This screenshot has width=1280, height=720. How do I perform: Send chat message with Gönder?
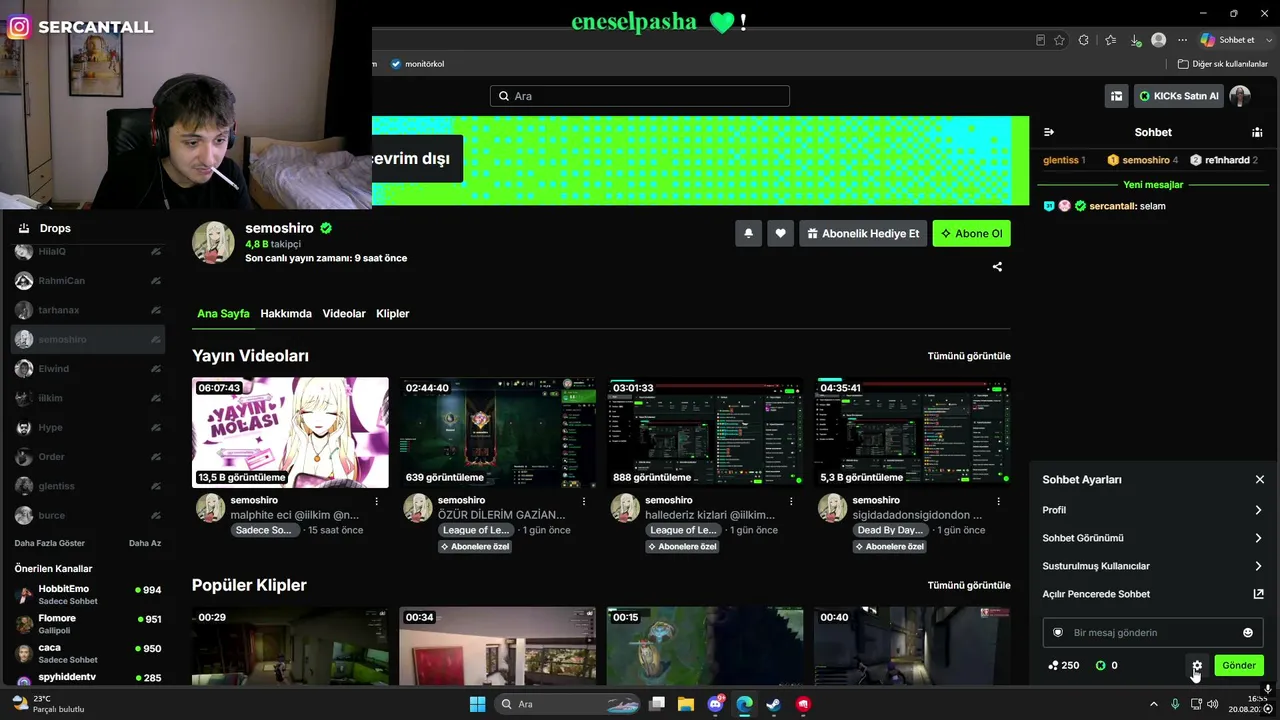coord(1239,665)
